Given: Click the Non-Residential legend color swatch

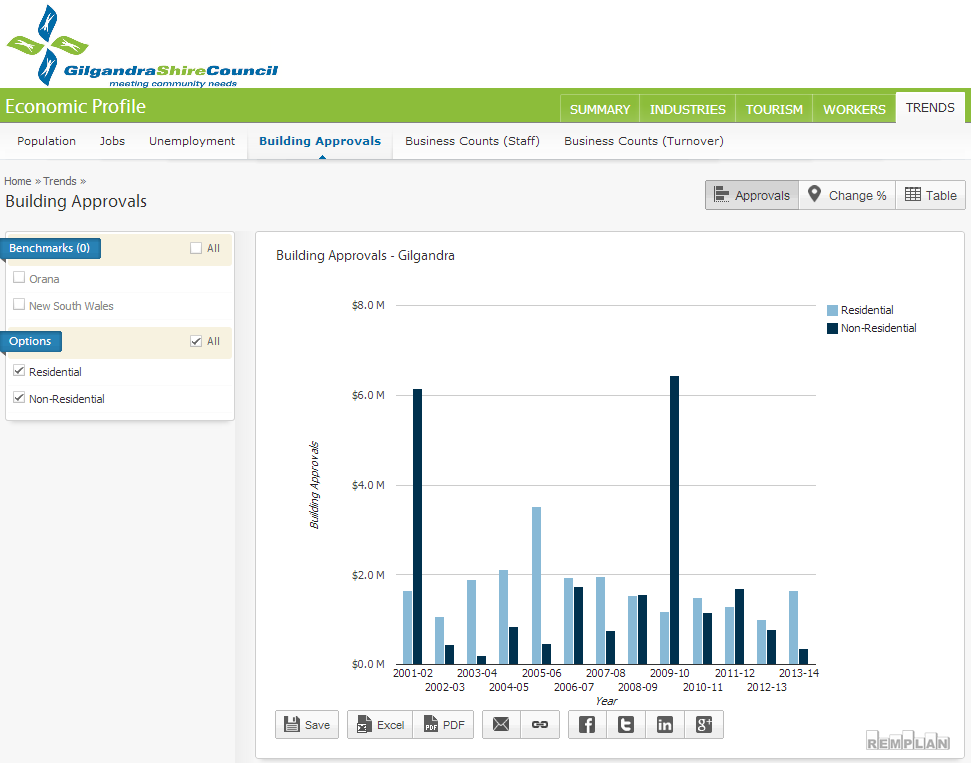Looking at the screenshot, I should click(832, 328).
